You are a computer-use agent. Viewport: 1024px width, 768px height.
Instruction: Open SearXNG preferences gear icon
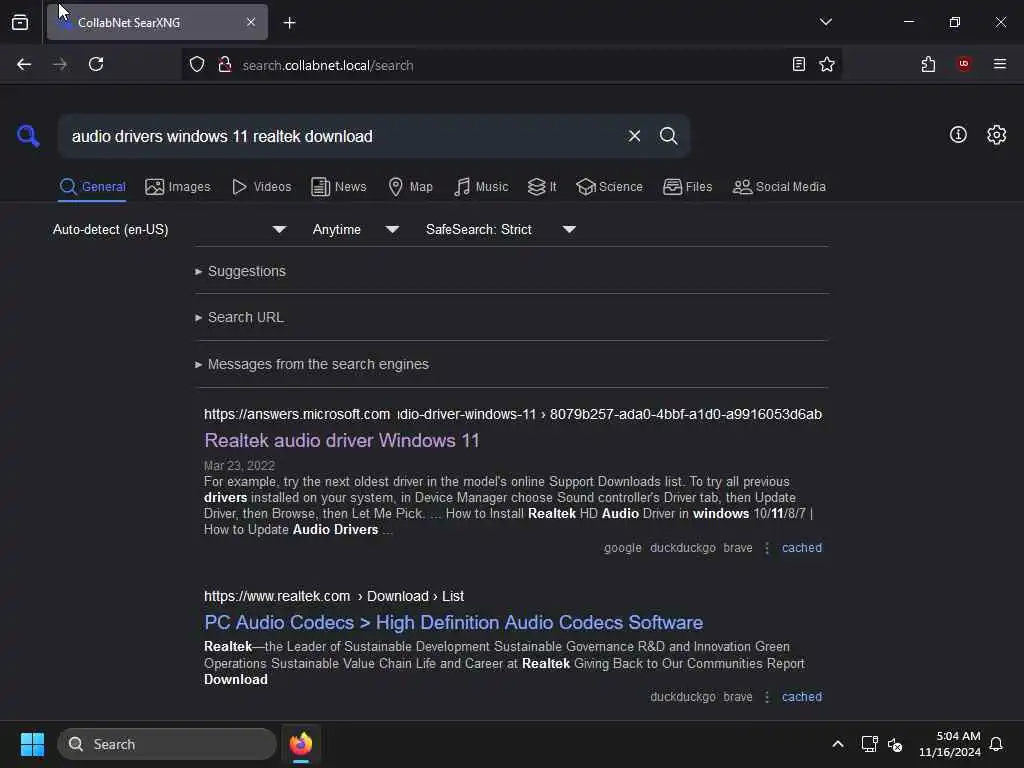click(x=996, y=135)
